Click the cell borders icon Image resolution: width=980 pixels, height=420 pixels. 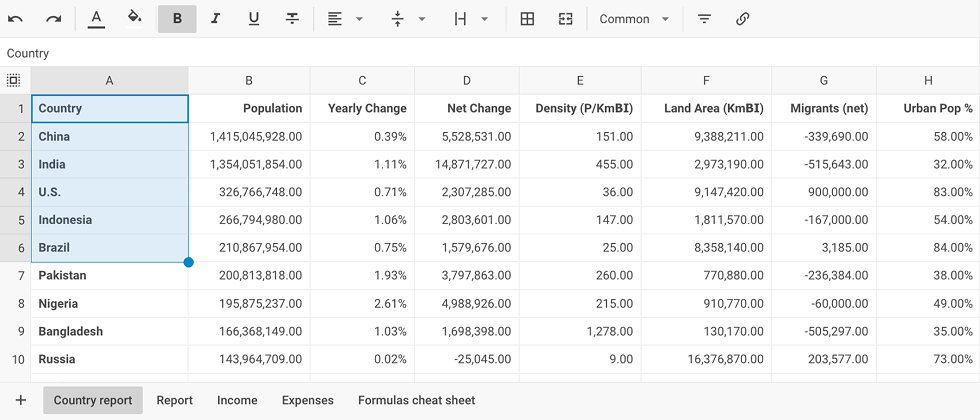(527, 19)
